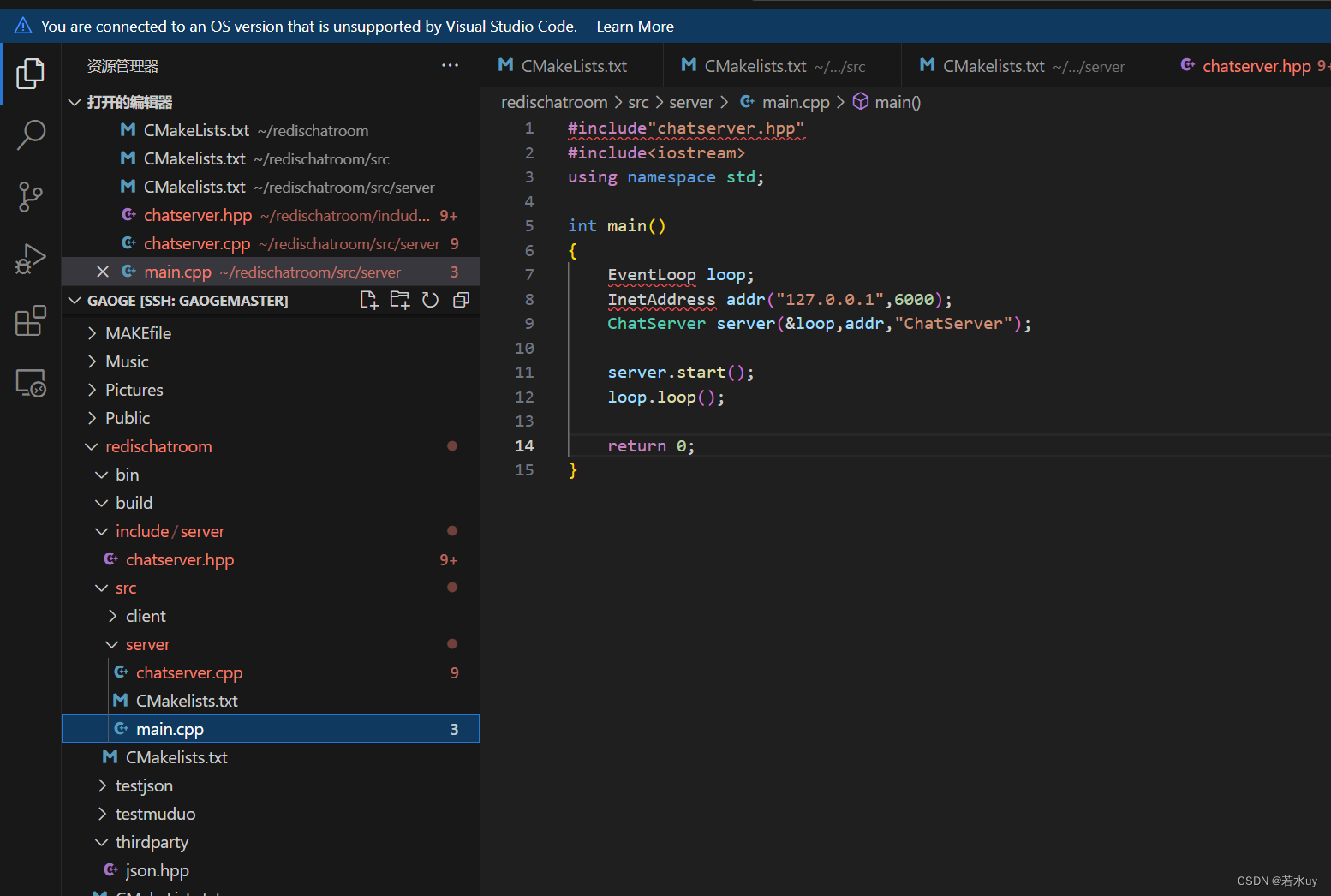Refresh the GAOGE explorer tree
The width and height of the screenshot is (1331, 896).
pos(430,300)
